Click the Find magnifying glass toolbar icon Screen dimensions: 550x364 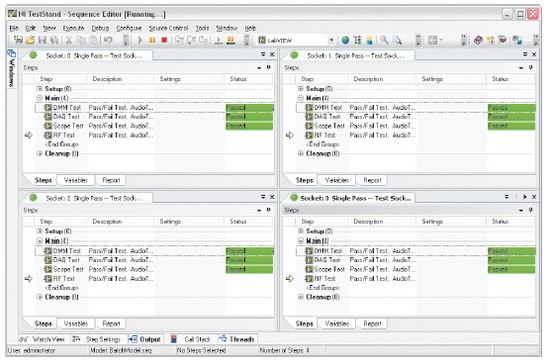(384, 40)
